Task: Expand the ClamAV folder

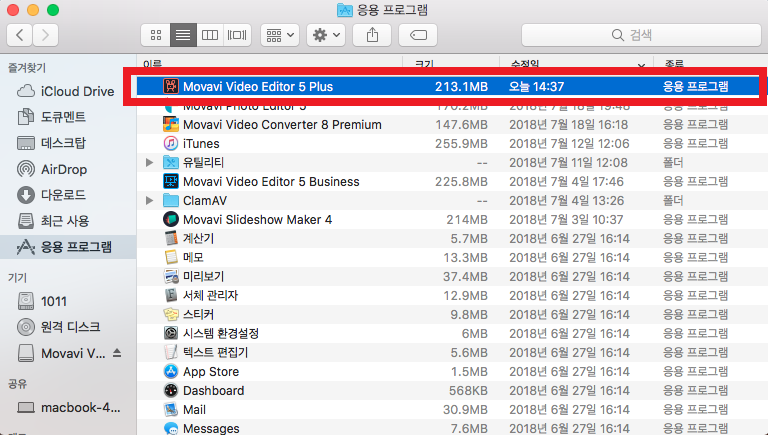Action: point(149,200)
